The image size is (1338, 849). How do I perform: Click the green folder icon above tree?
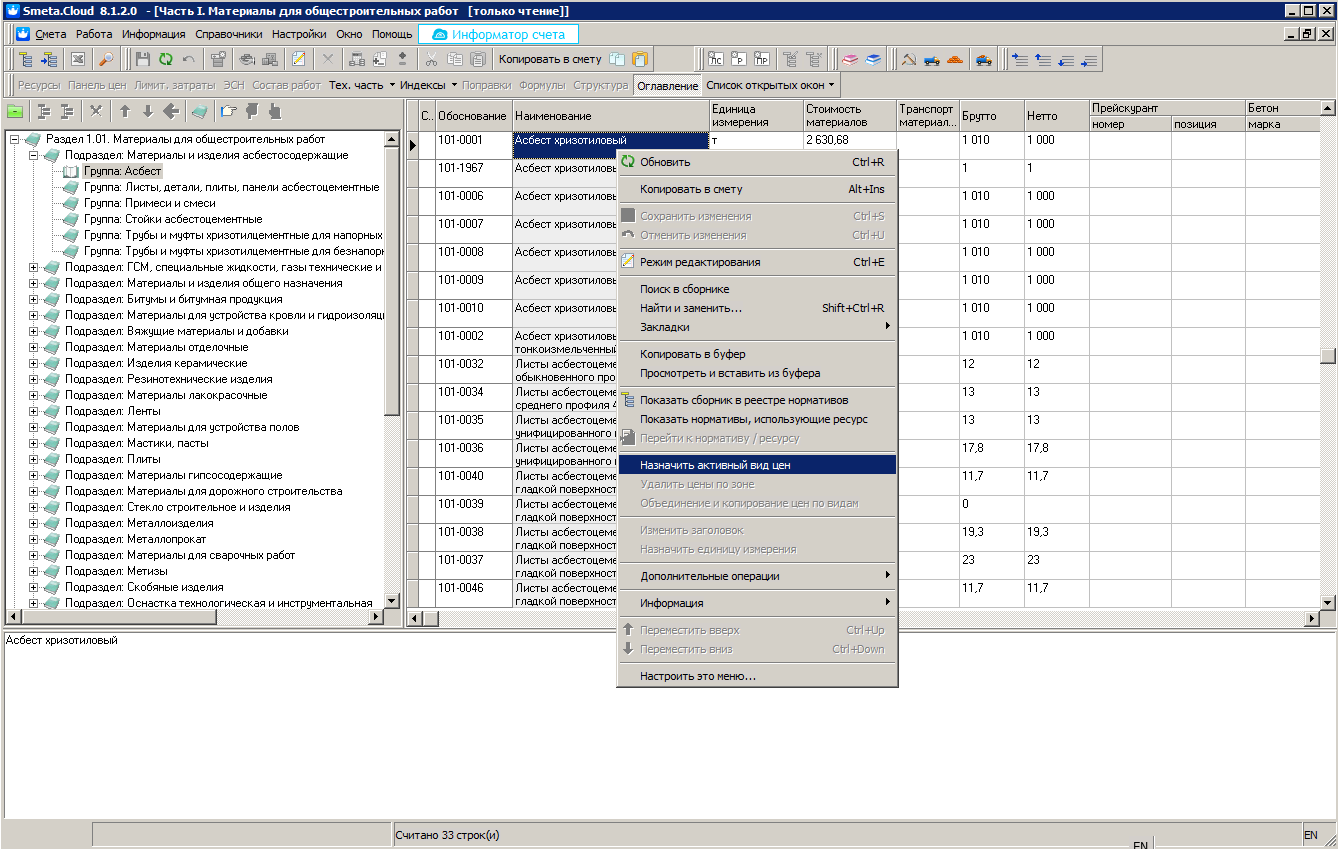15,111
